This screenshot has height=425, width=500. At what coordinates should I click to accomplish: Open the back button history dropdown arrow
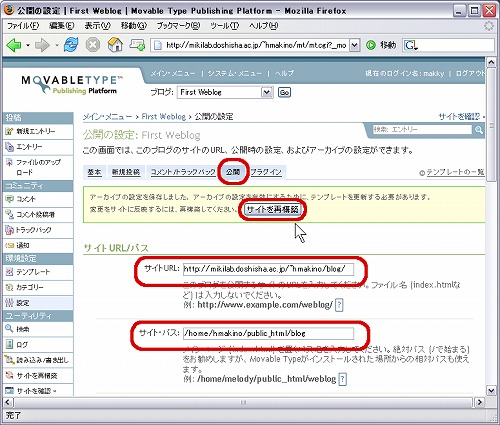pos(28,45)
